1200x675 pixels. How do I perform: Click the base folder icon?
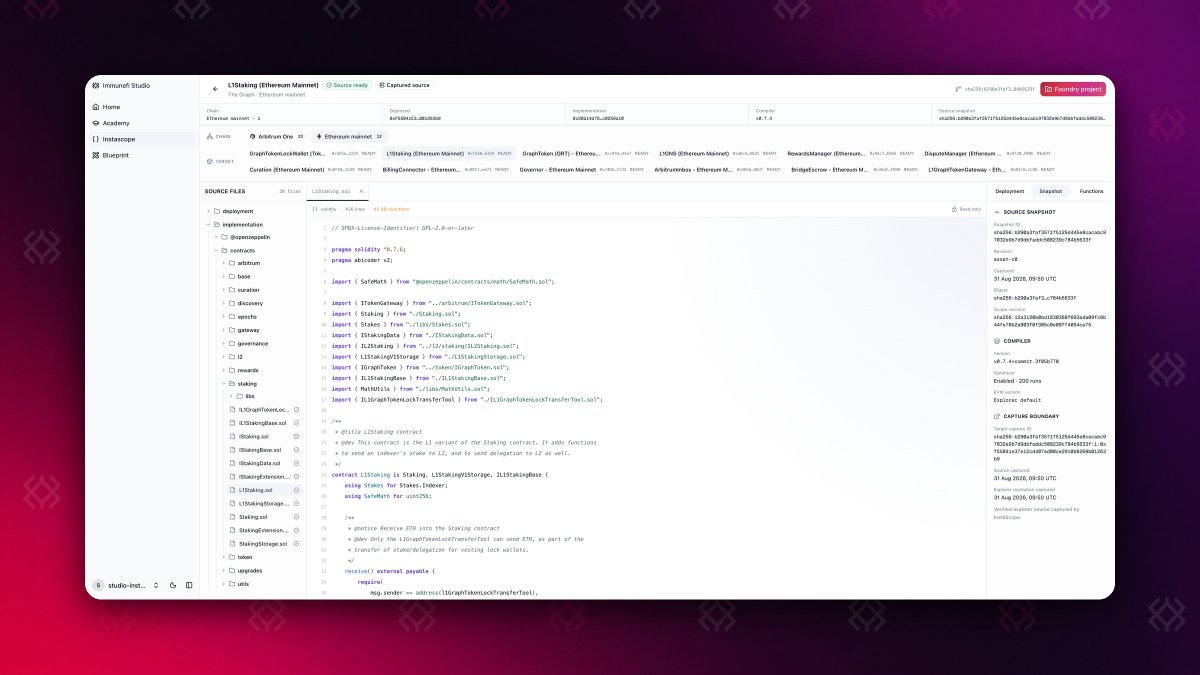231,276
